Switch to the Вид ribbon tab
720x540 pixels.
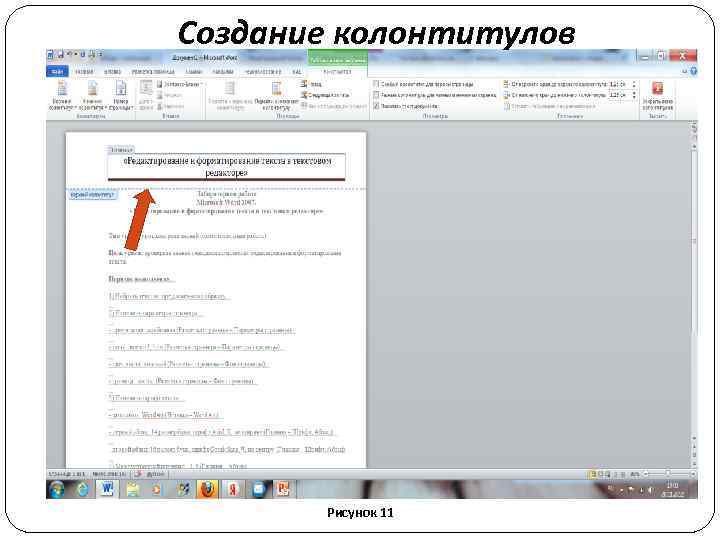297,72
